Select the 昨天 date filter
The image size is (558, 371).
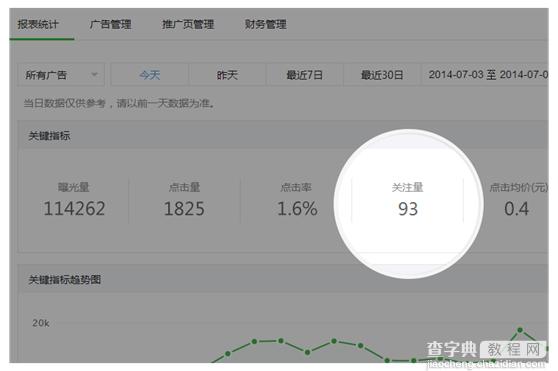tap(227, 75)
